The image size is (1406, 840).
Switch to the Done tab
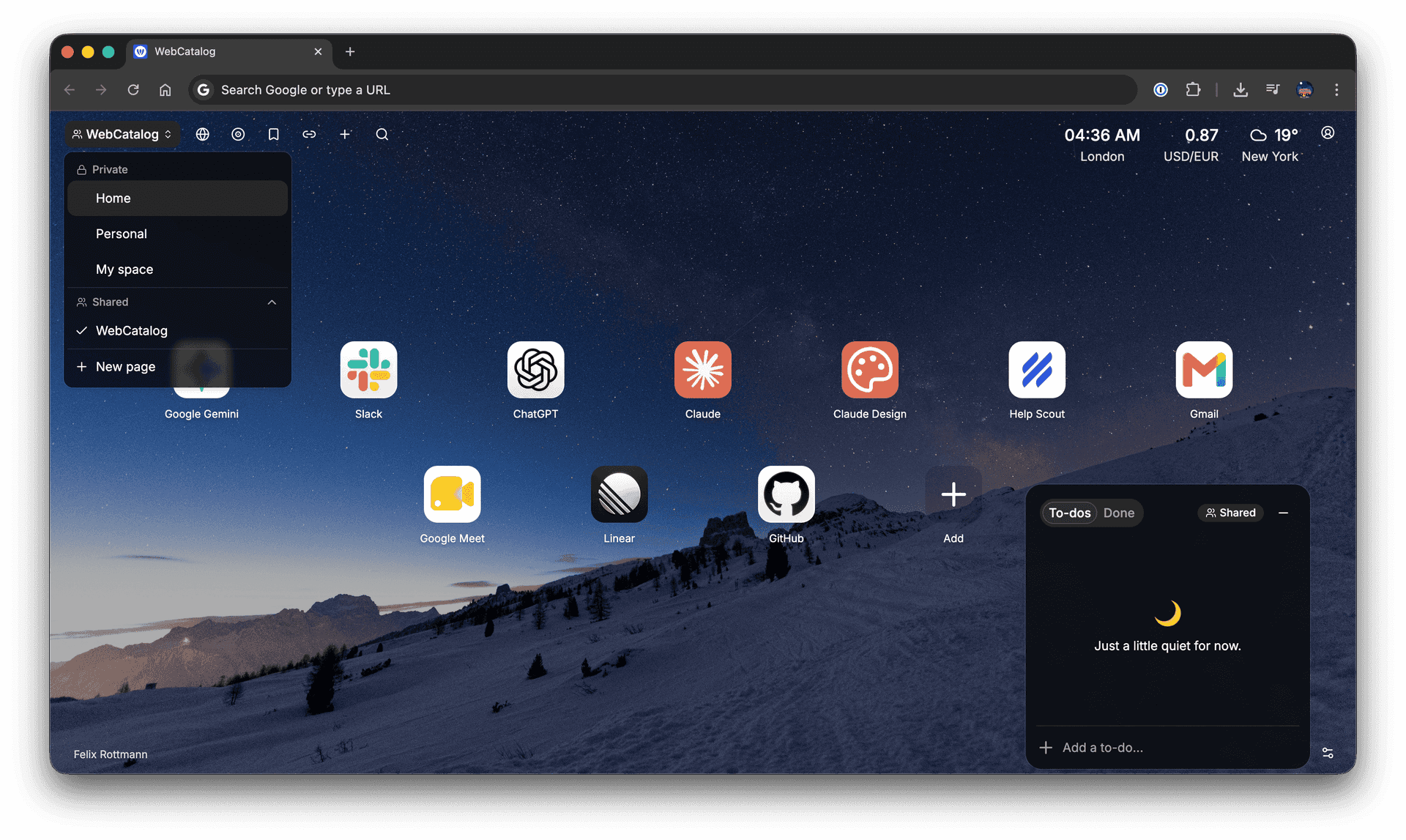[x=1119, y=513]
